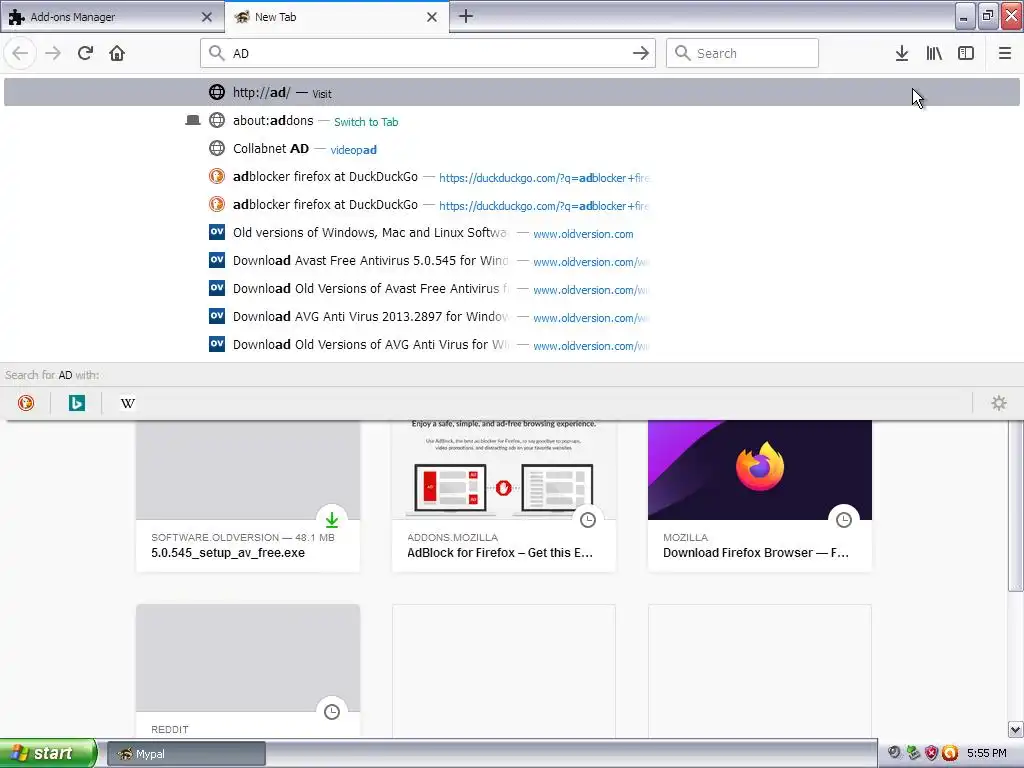Image resolution: width=1024 pixels, height=768 pixels.
Task: Click the www.oldversion.com URL link
Action: 583,234
